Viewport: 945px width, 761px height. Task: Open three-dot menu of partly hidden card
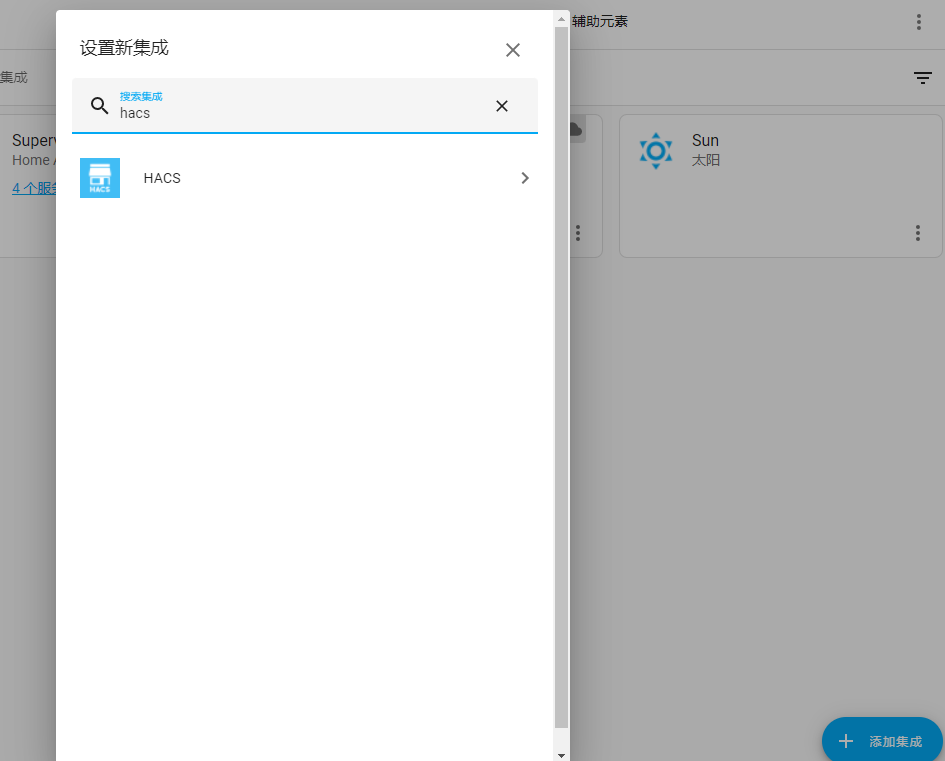coord(578,233)
